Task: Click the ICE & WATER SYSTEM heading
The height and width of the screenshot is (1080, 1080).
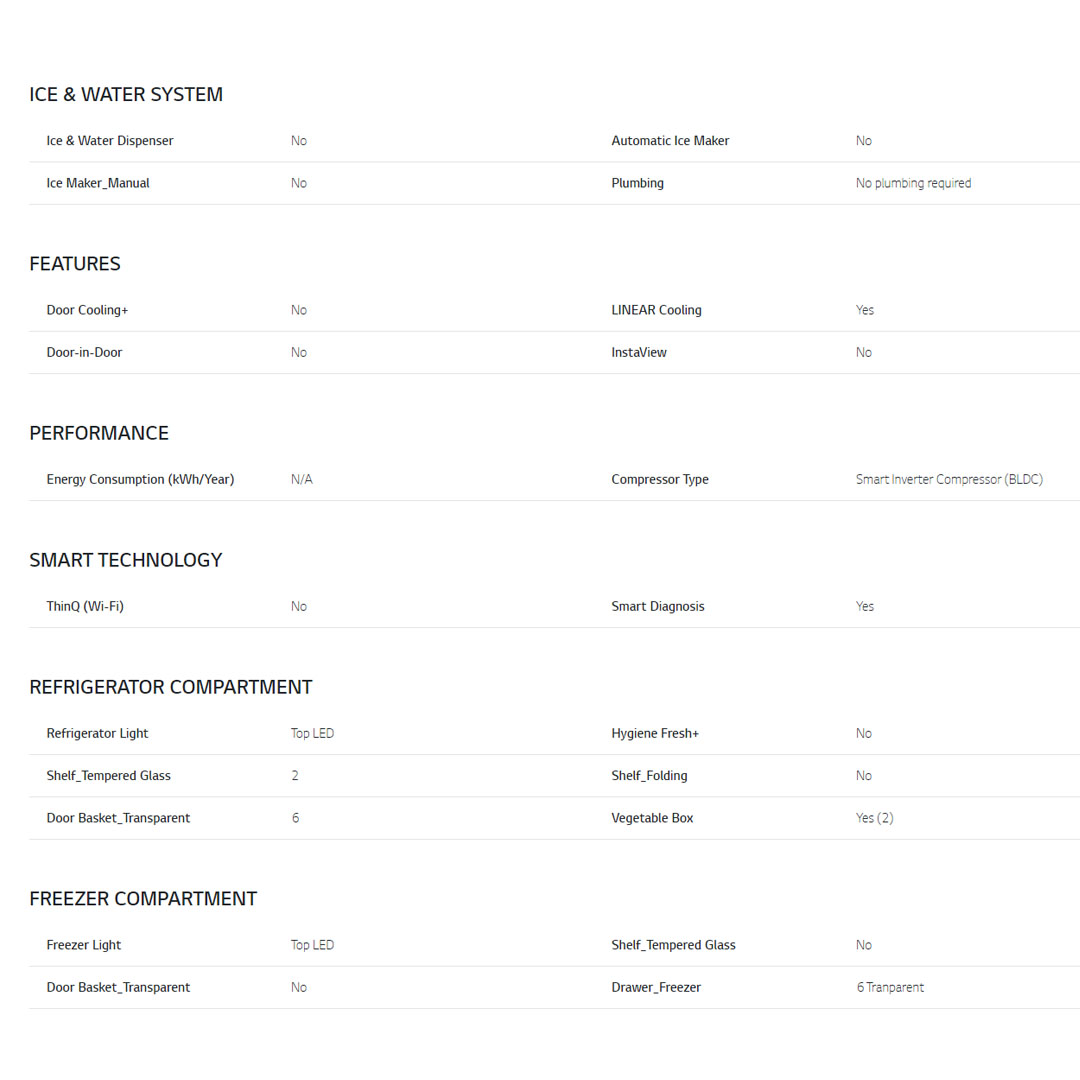Action: [x=126, y=94]
